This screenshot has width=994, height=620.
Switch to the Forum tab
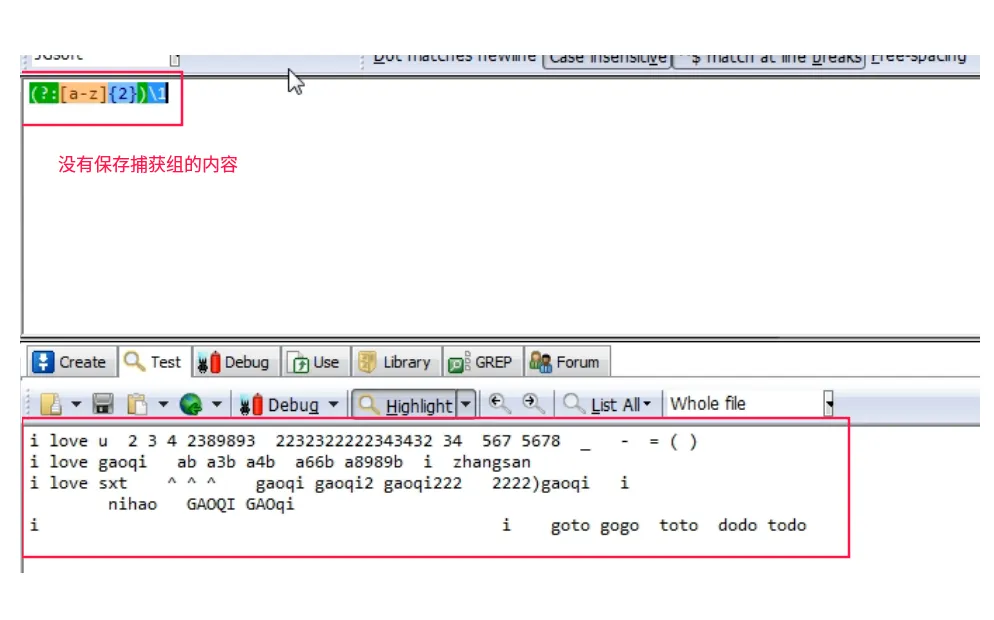566,362
